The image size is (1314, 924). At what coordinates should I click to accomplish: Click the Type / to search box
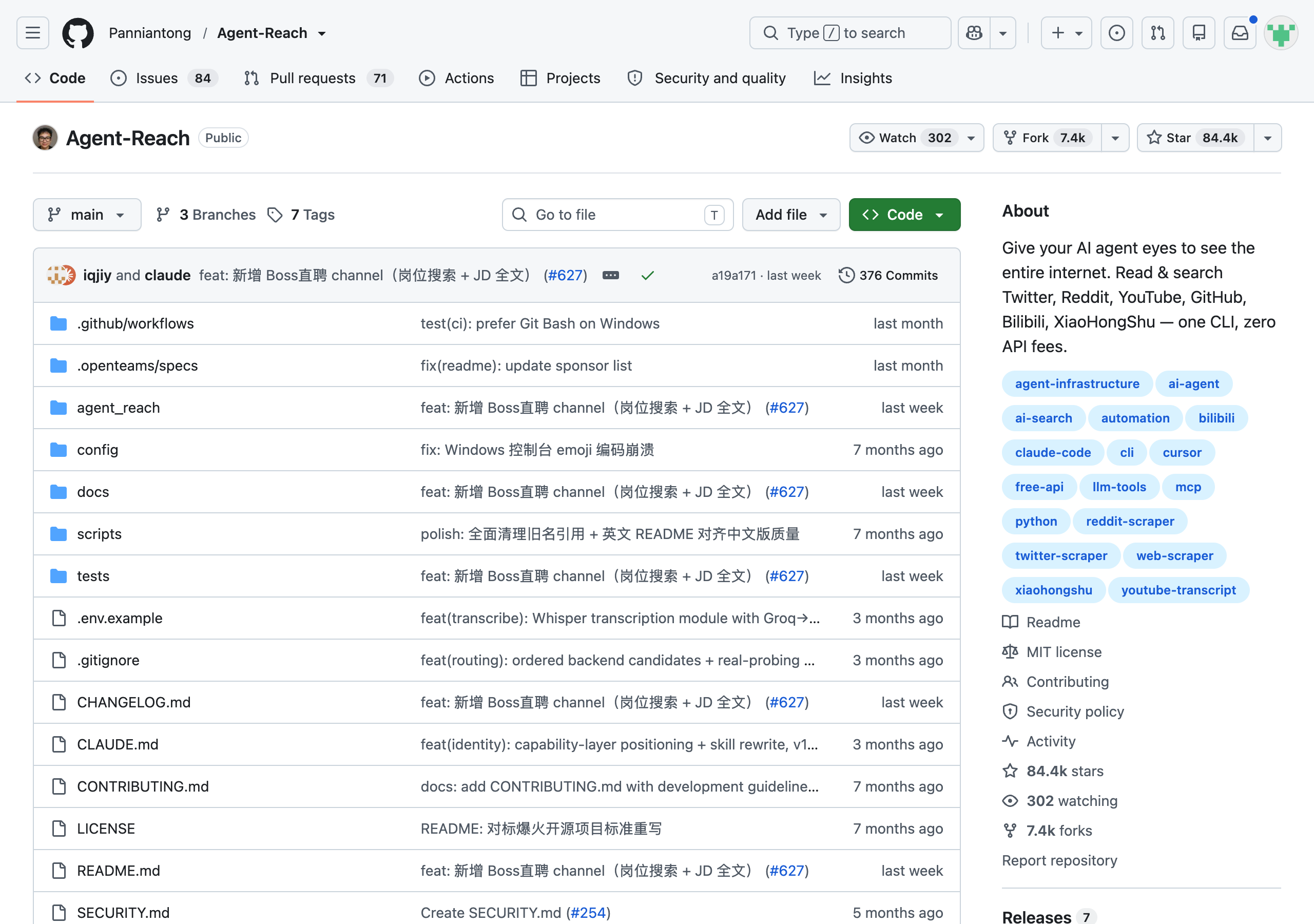click(x=850, y=33)
